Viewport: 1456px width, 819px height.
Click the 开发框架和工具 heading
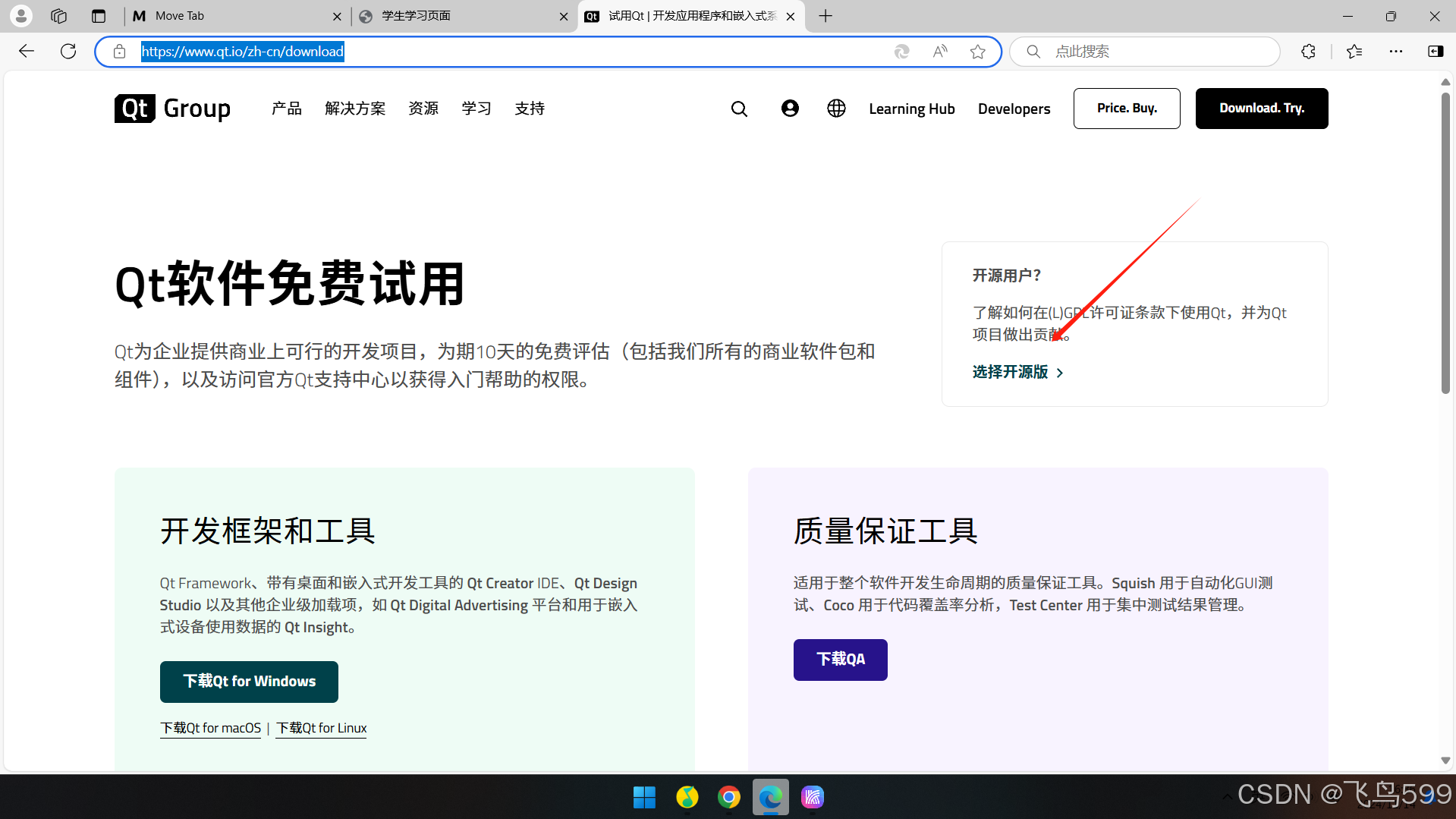pyautogui.click(x=267, y=531)
